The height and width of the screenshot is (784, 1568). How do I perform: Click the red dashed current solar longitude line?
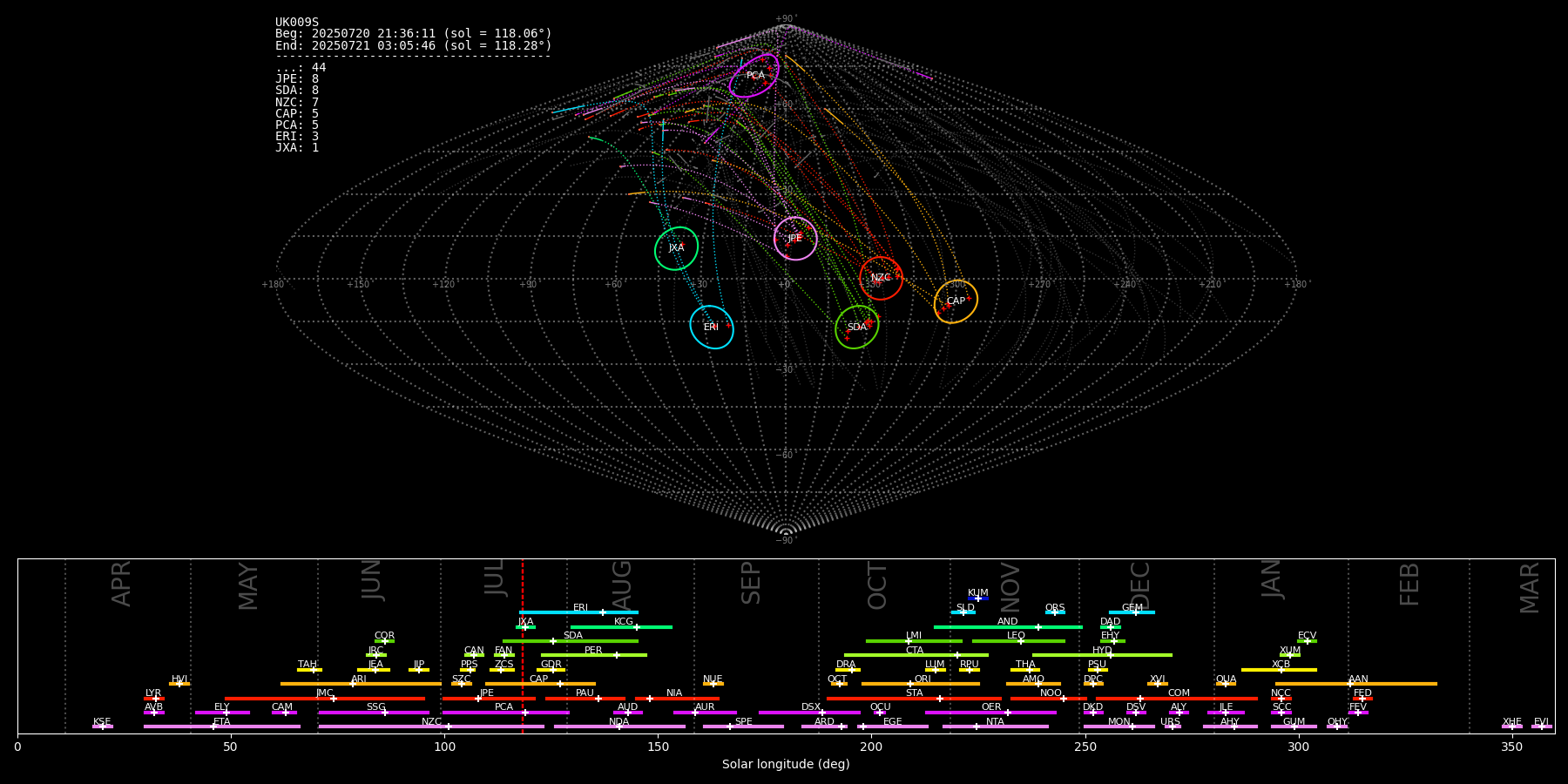(x=523, y=645)
